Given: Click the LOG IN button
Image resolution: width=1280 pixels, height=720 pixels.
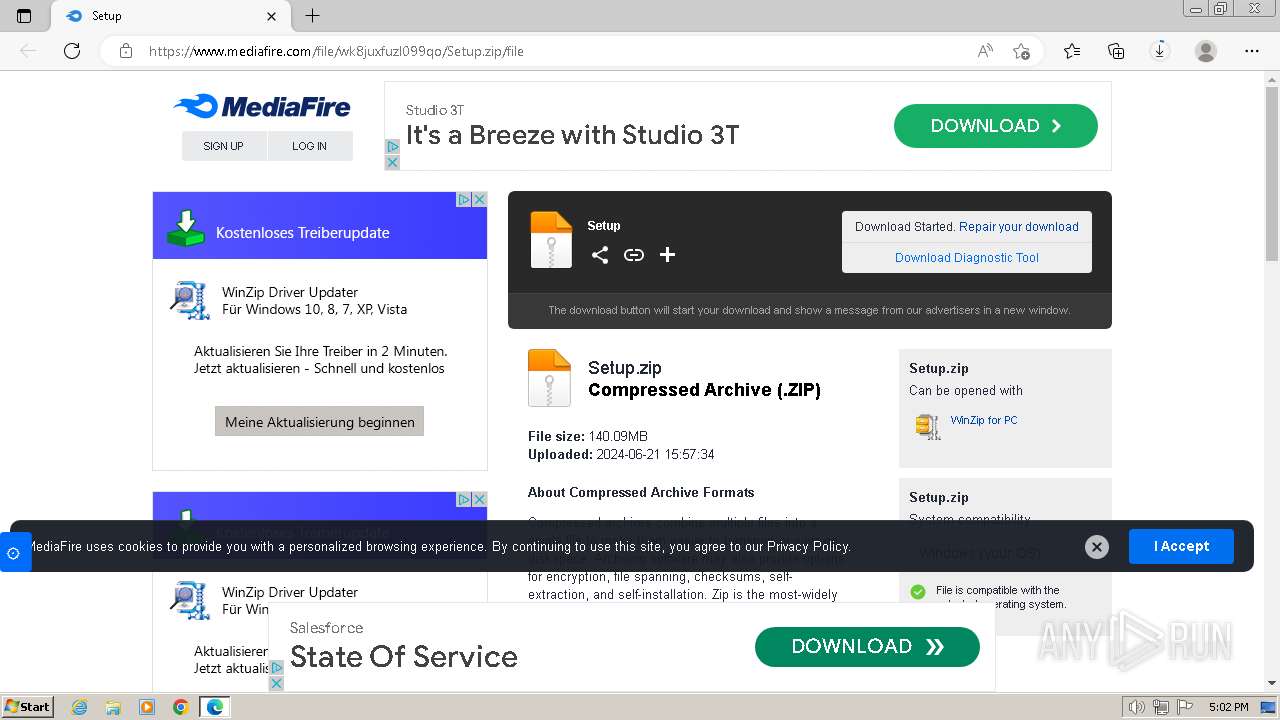Looking at the screenshot, I should click(309, 146).
